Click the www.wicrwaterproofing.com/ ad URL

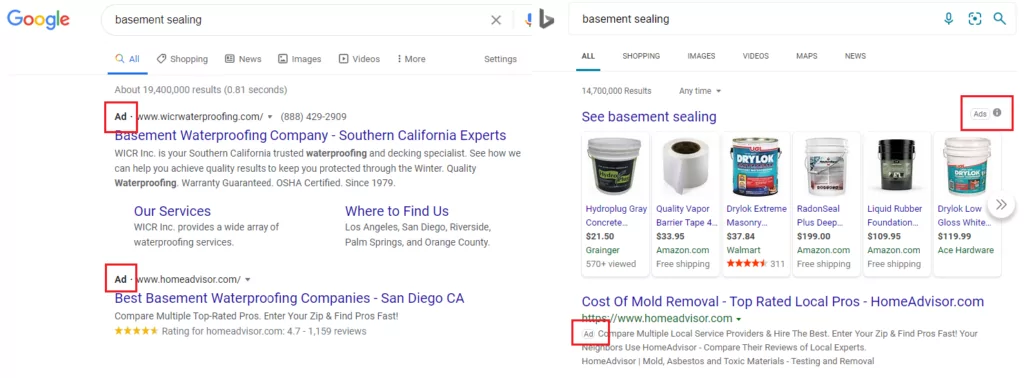200,117
